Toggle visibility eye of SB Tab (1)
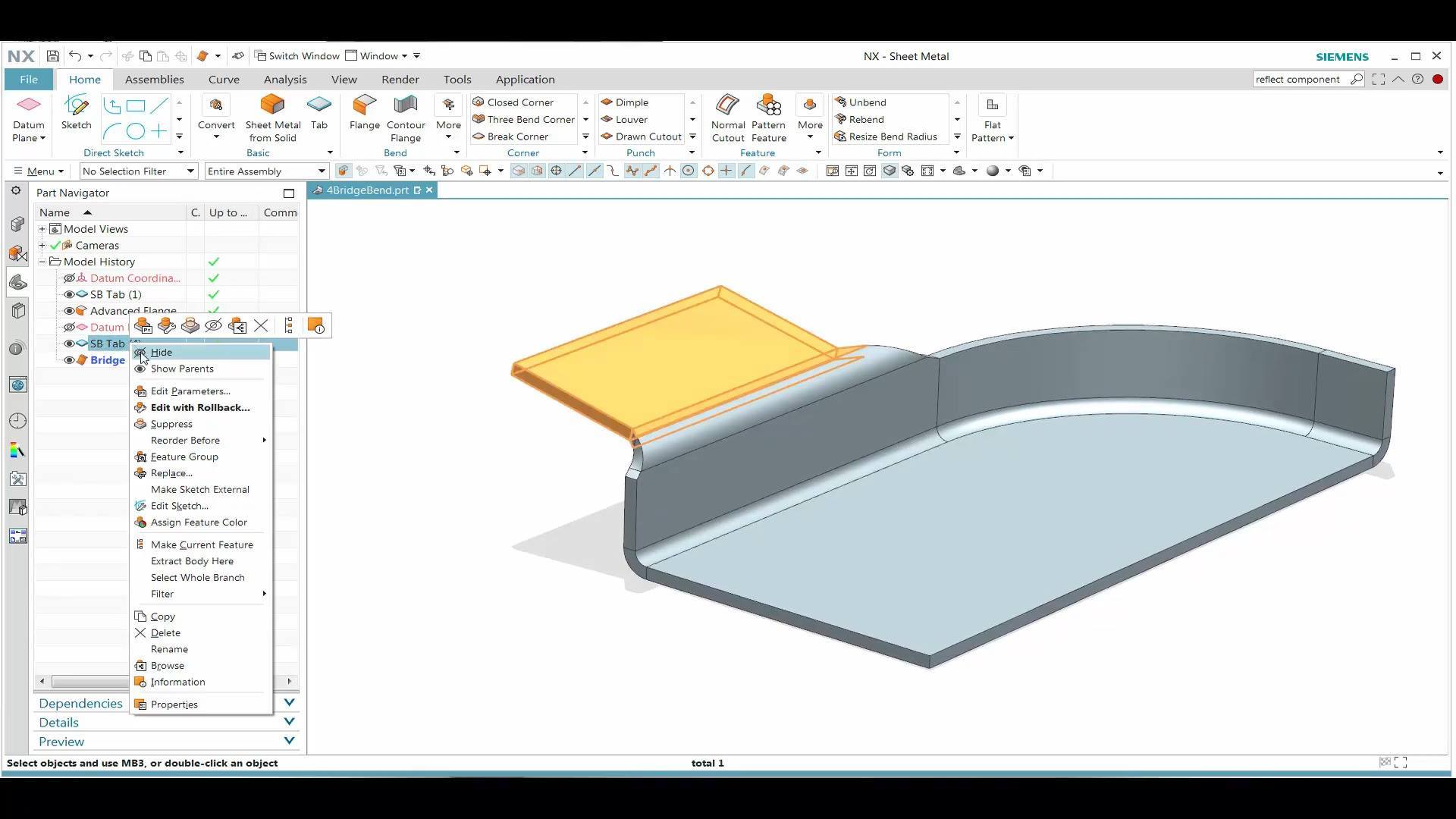The height and width of the screenshot is (819, 1456). click(69, 294)
